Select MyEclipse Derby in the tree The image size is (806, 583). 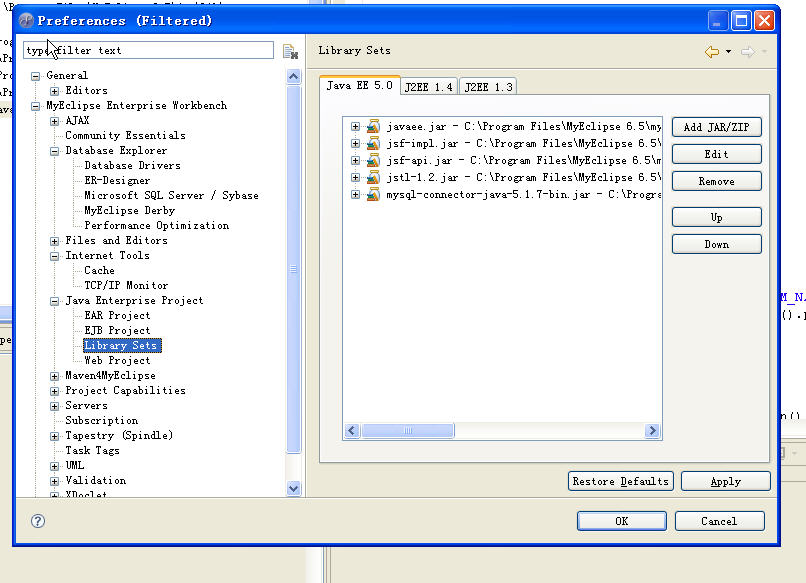pos(130,211)
